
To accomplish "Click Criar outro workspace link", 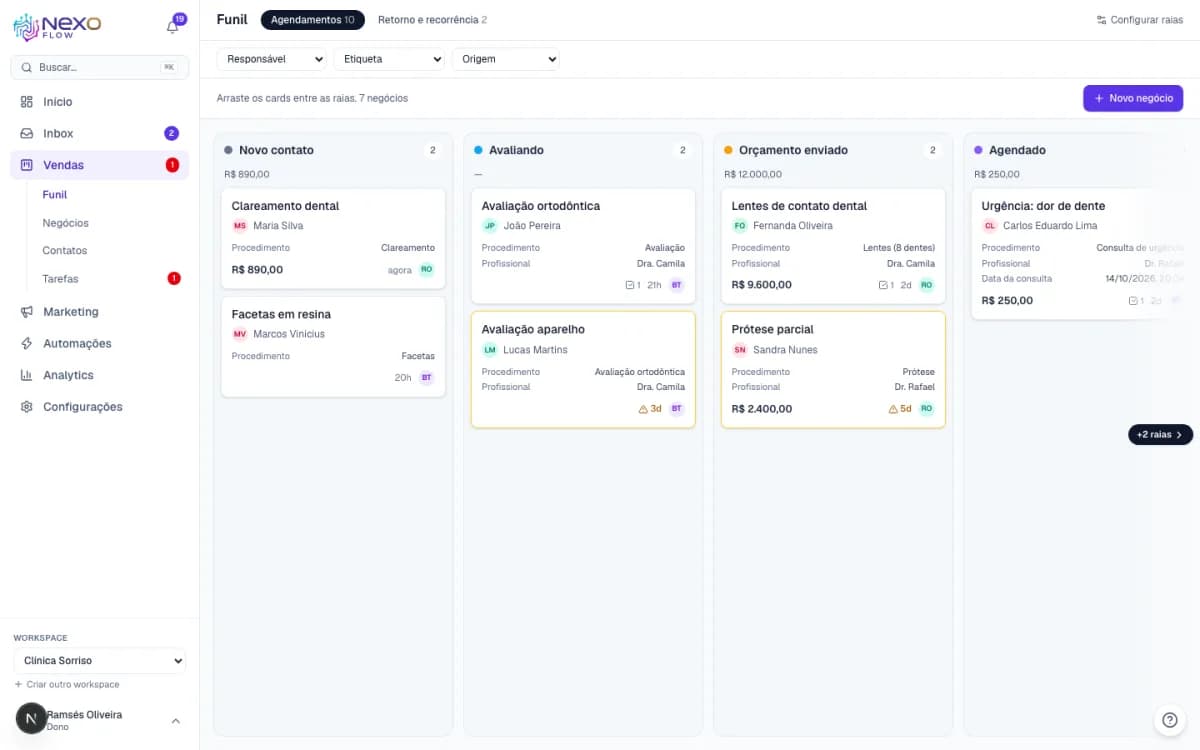I will point(67,685).
